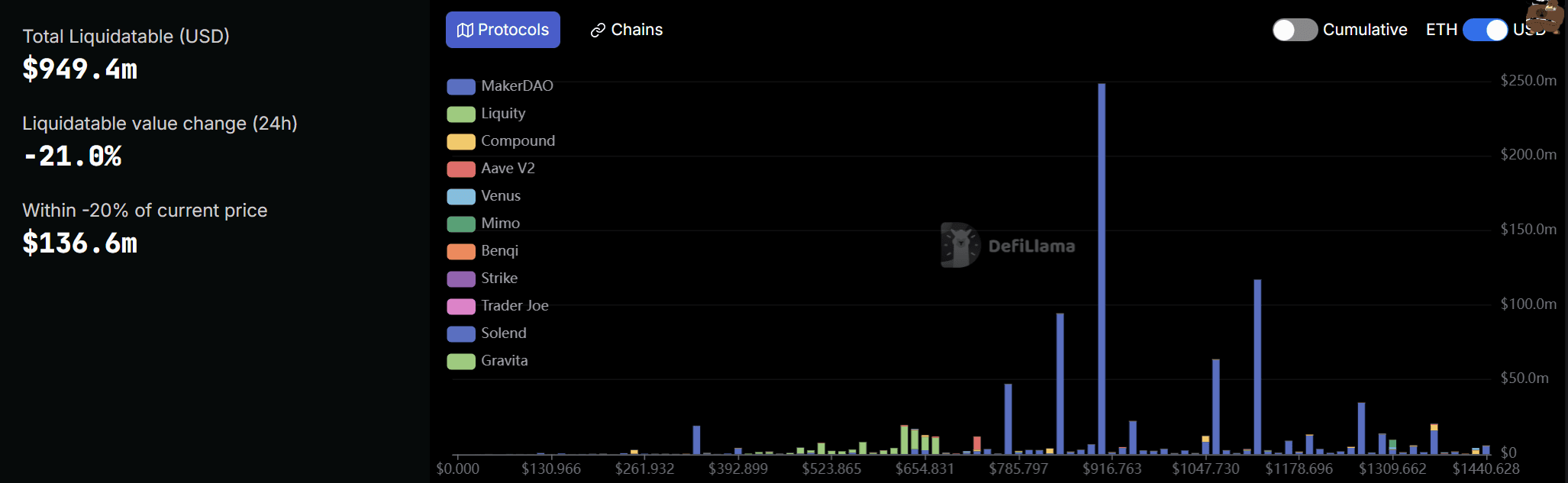Click the Liquity legend green swatch
Viewport: 1568px width, 483px height.
pyautogui.click(x=461, y=114)
